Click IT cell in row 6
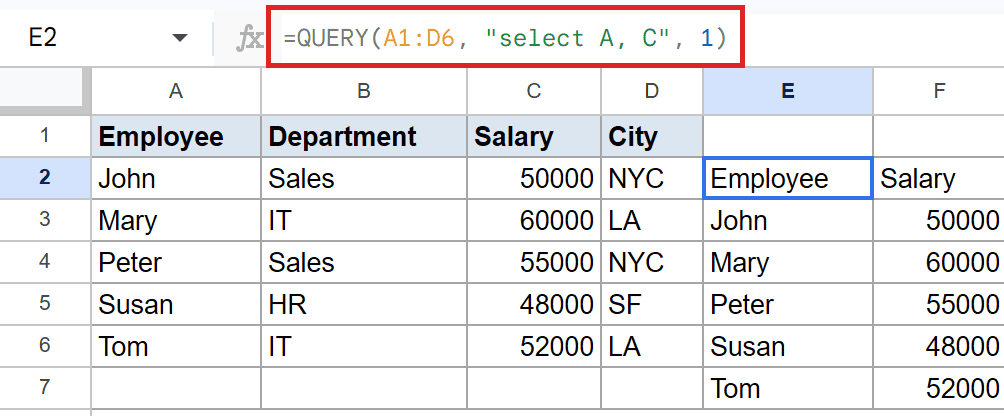Viewport: 1004px width, 416px height. click(x=364, y=345)
